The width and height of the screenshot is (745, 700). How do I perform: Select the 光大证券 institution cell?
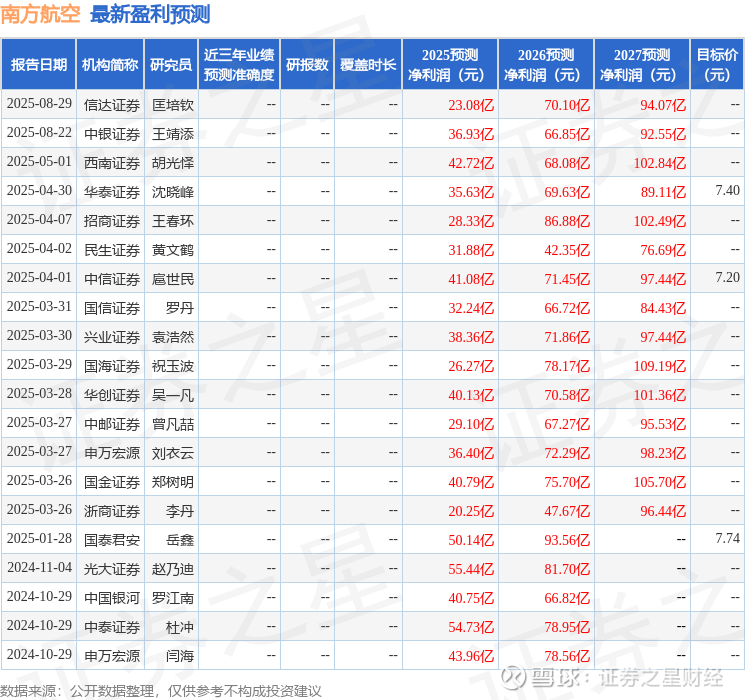point(112,568)
